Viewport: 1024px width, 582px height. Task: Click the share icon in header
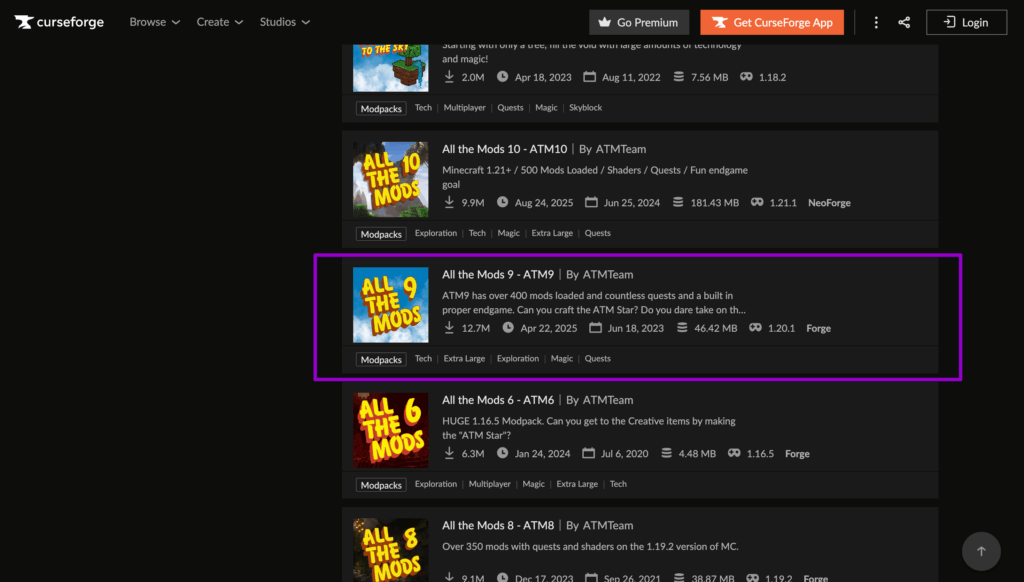(904, 22)
